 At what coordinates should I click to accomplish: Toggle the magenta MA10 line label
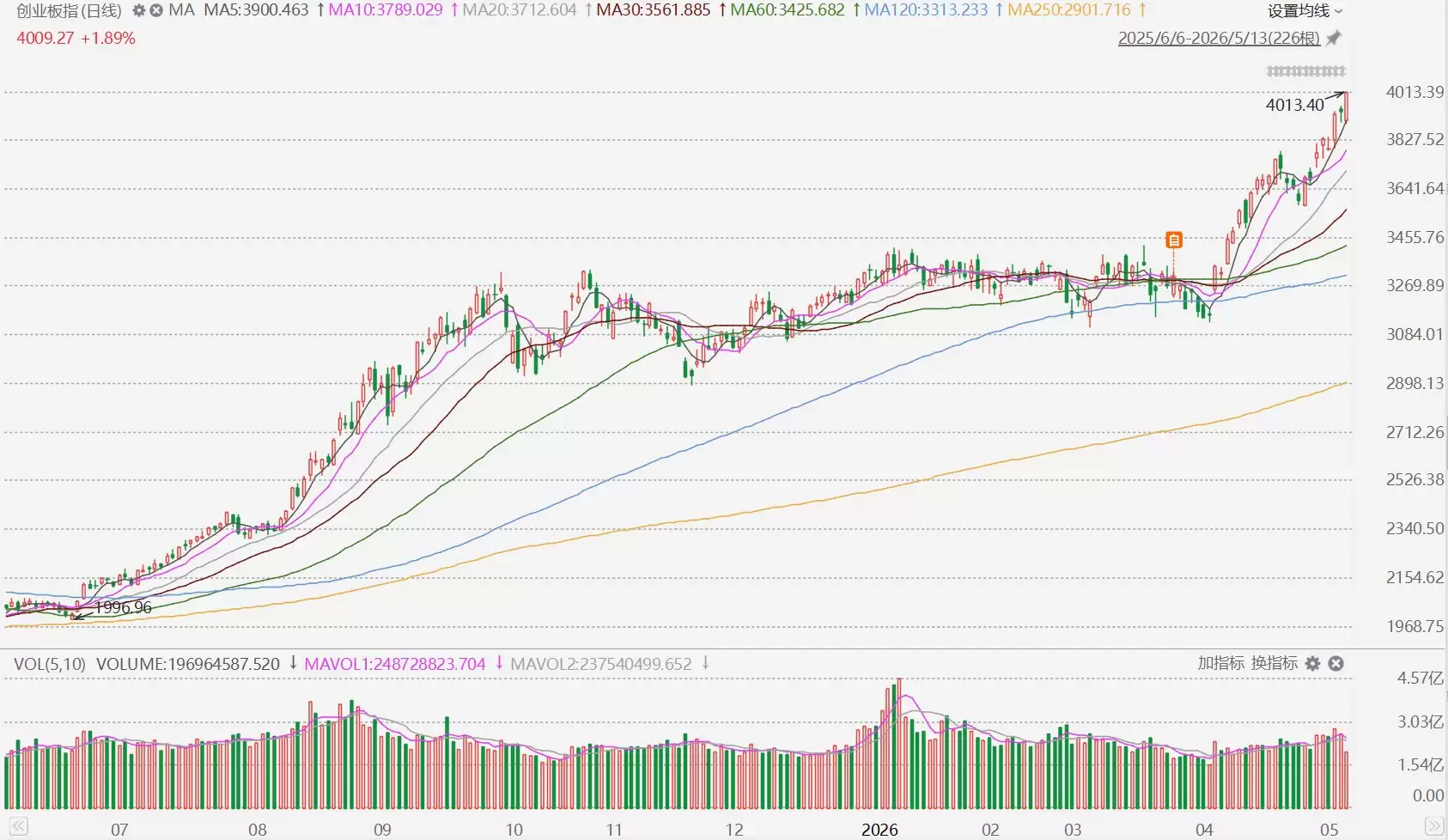coord(386,11)
